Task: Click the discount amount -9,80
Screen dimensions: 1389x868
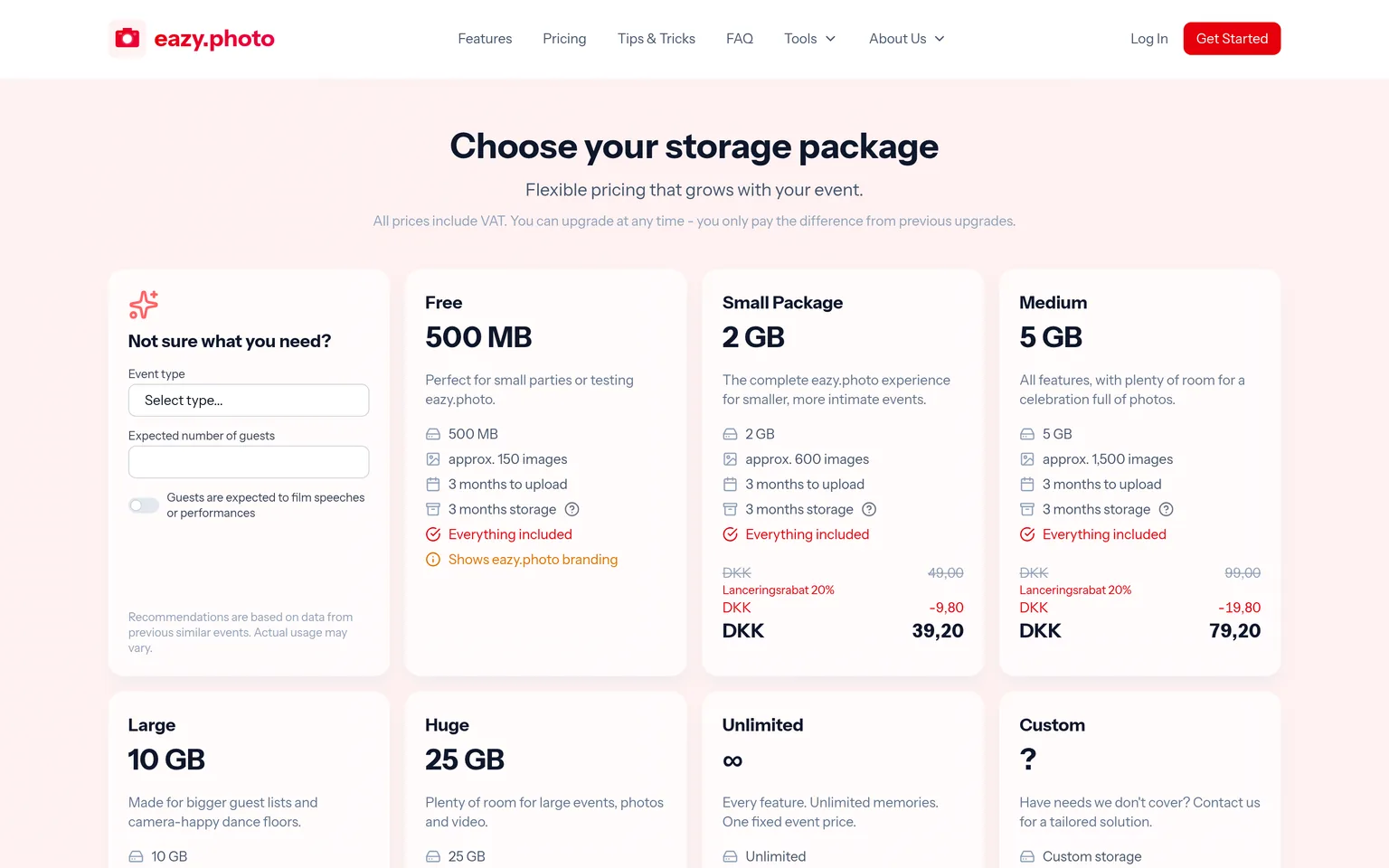Action: [x=947, y=608]
